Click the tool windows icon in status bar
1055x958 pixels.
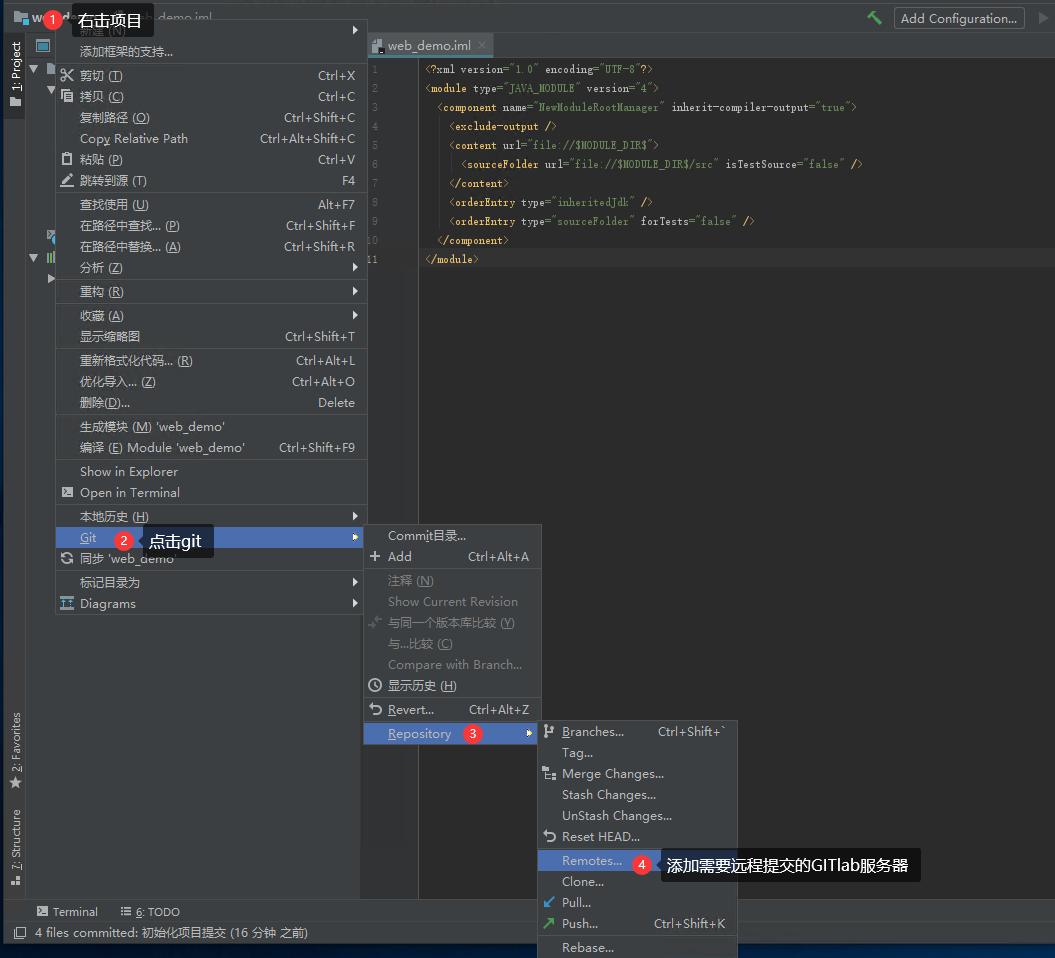(x=20, y=932)
